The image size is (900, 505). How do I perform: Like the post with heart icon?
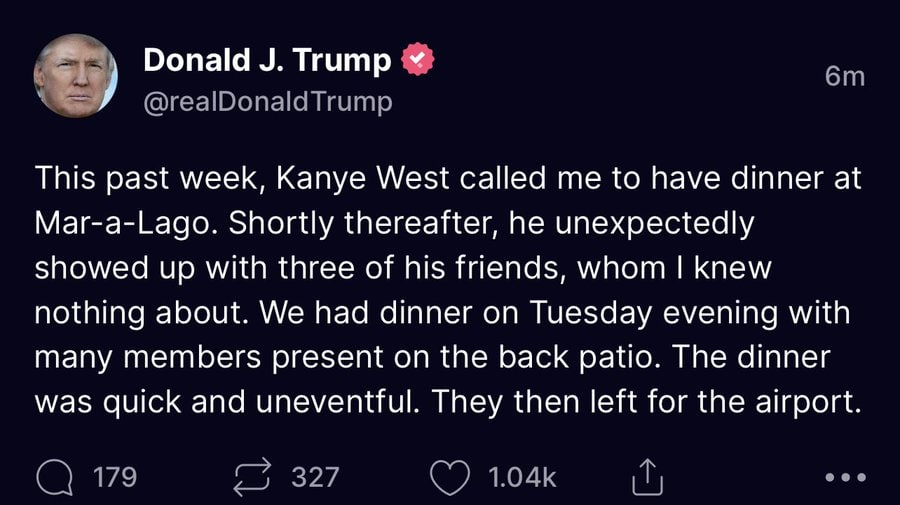(449, 477)
